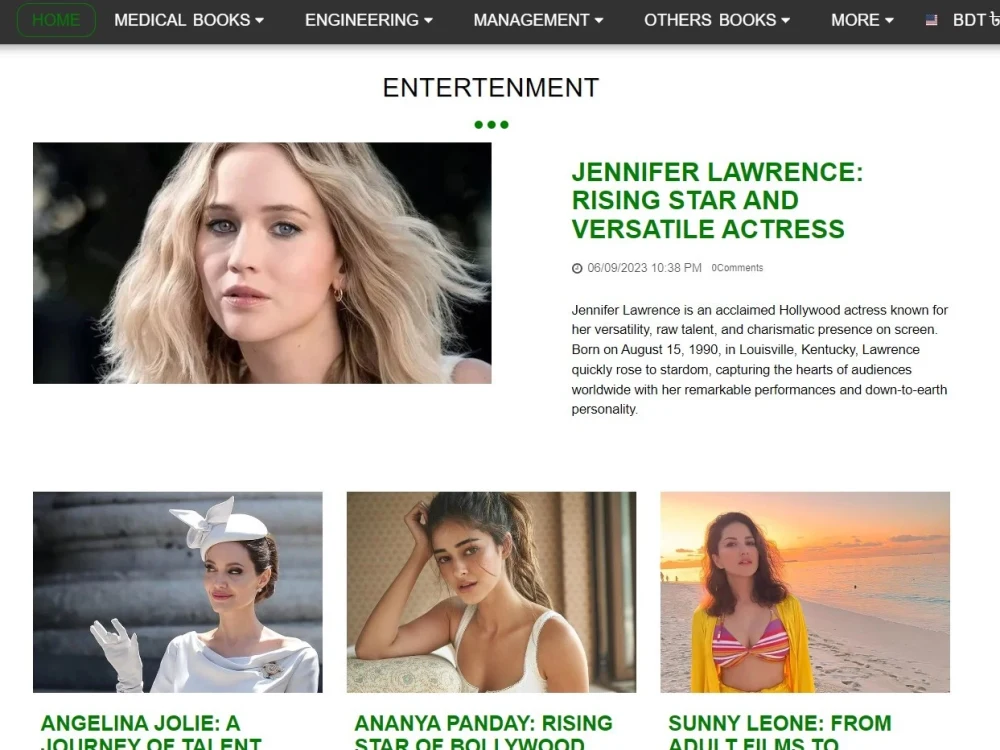Open the Ananya Panday article image

click(x=491, y=592)
